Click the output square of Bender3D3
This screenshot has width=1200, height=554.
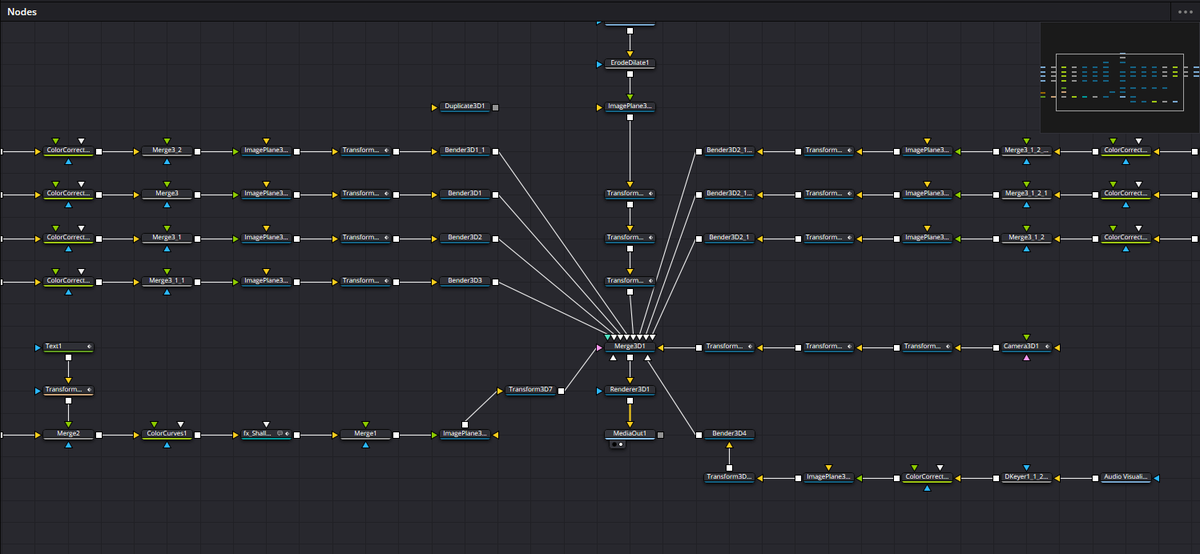click(x=497, y=281)
